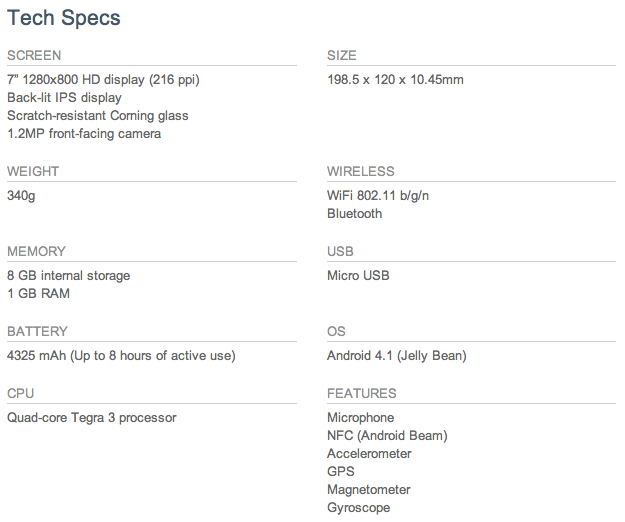
Task: Select the Back-lit IPS display text
Action: (x=64, y=98)
